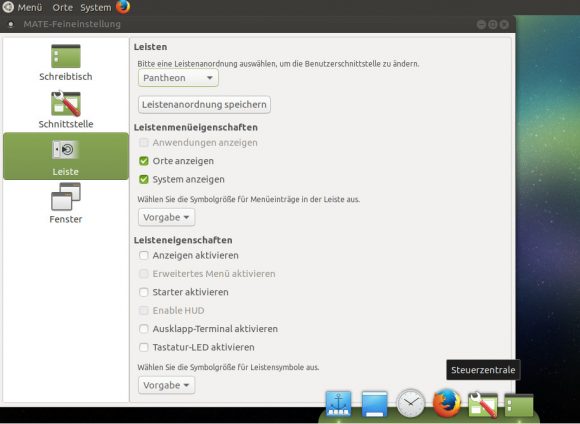Open the Schnittstelle settings section
Image resolution: width=580 pixels, height=424 pixels.
click(x=65, y=110)
